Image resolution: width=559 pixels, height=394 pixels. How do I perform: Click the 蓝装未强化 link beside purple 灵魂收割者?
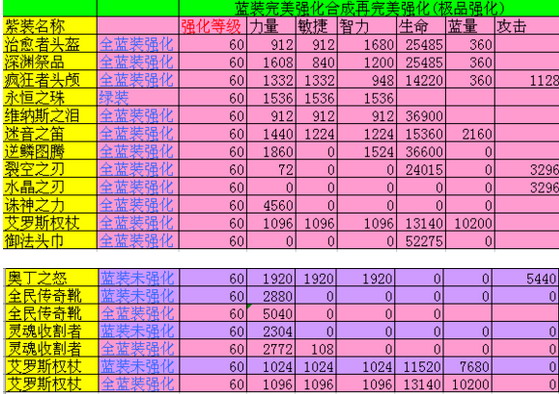tap(137, 331)
